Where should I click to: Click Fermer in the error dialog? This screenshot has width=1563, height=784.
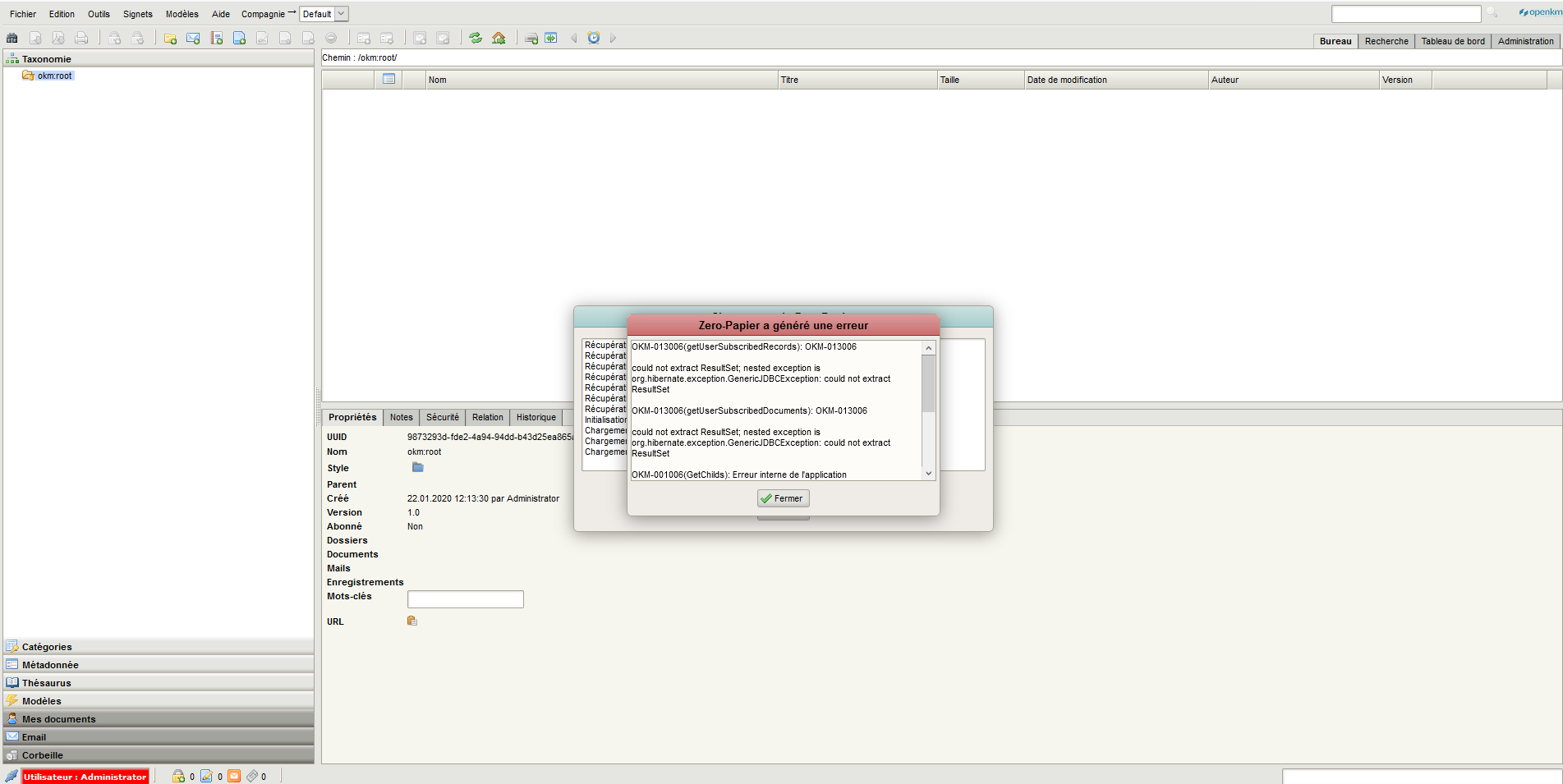coord(783,498)
